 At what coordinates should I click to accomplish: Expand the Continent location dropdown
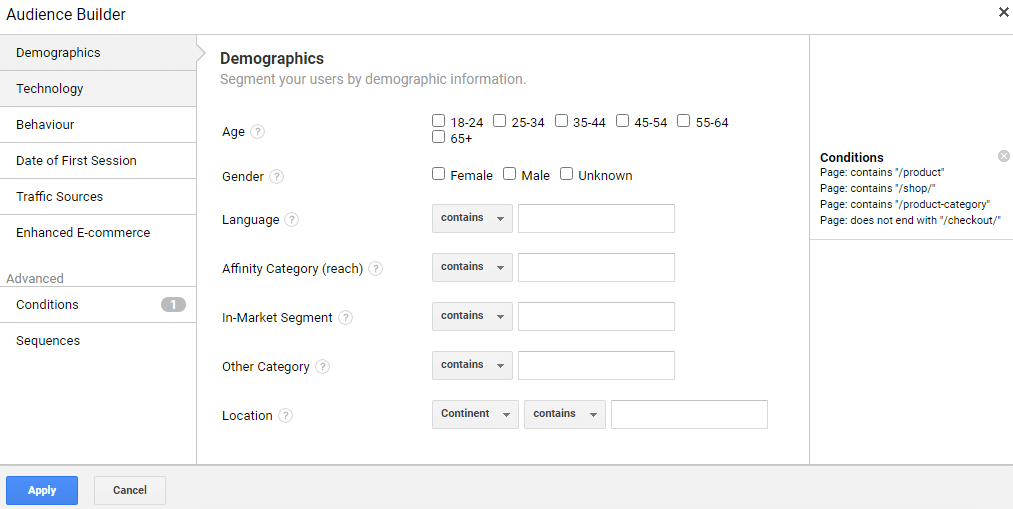tap(475, 414)
